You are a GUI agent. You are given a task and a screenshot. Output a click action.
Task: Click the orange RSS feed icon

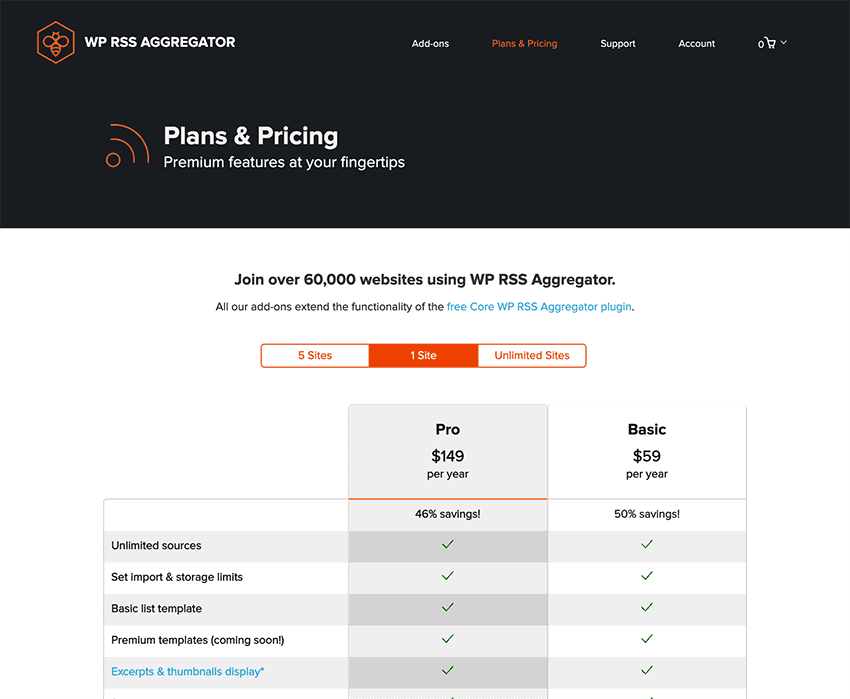(x=127, y=145)
